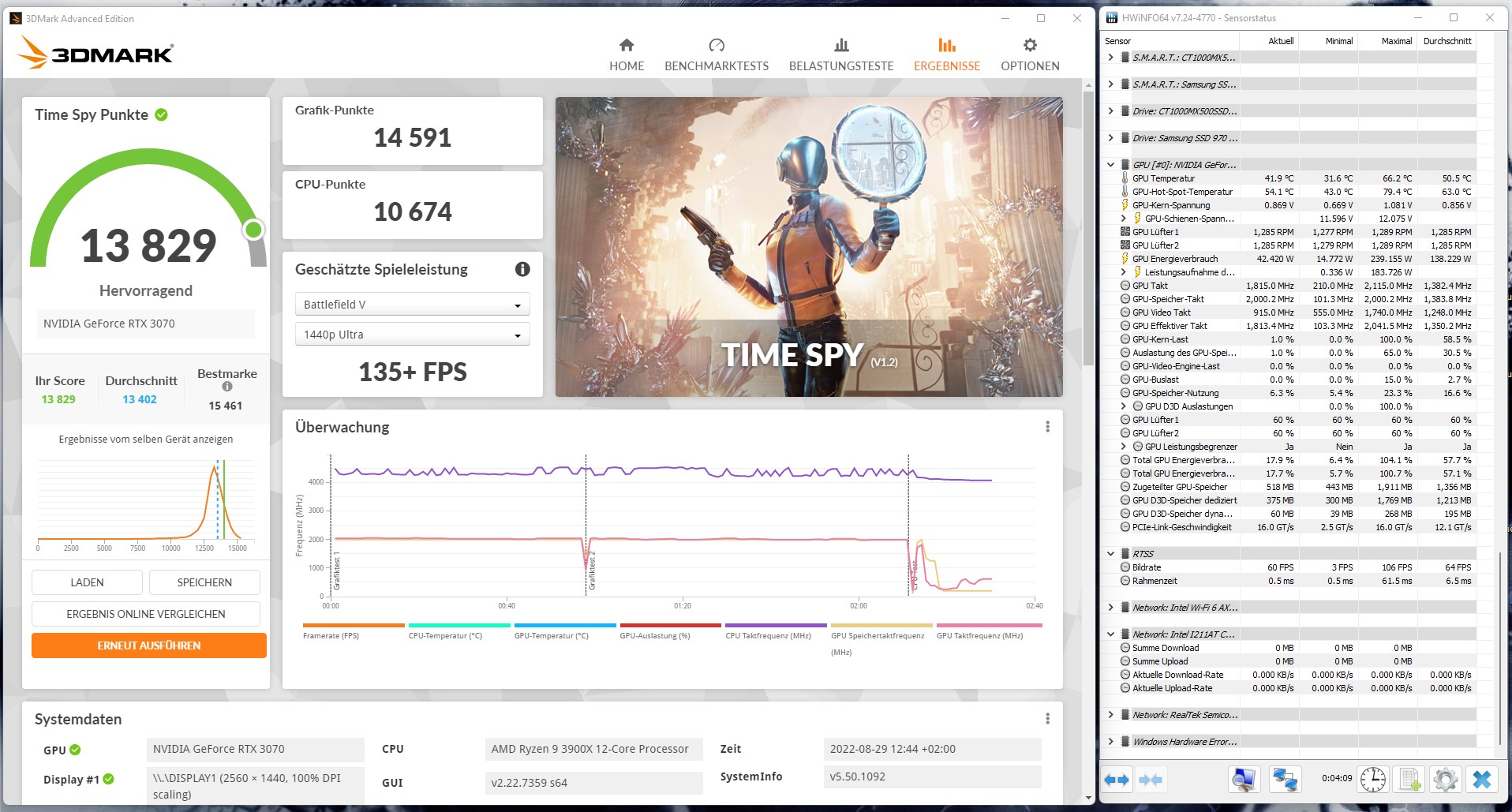This screenshot has width=1512, height=812.
Task: Click the Aktuell column header in HWiNFO
Action: point(1281,41)
